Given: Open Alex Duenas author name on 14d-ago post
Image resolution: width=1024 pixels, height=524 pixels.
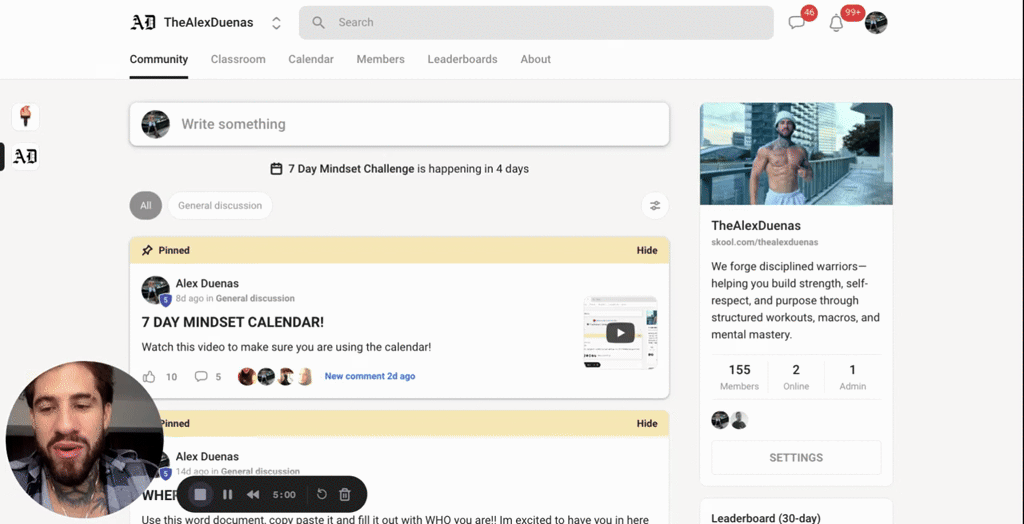Looking at the screenshot, I should click(207, 457).
